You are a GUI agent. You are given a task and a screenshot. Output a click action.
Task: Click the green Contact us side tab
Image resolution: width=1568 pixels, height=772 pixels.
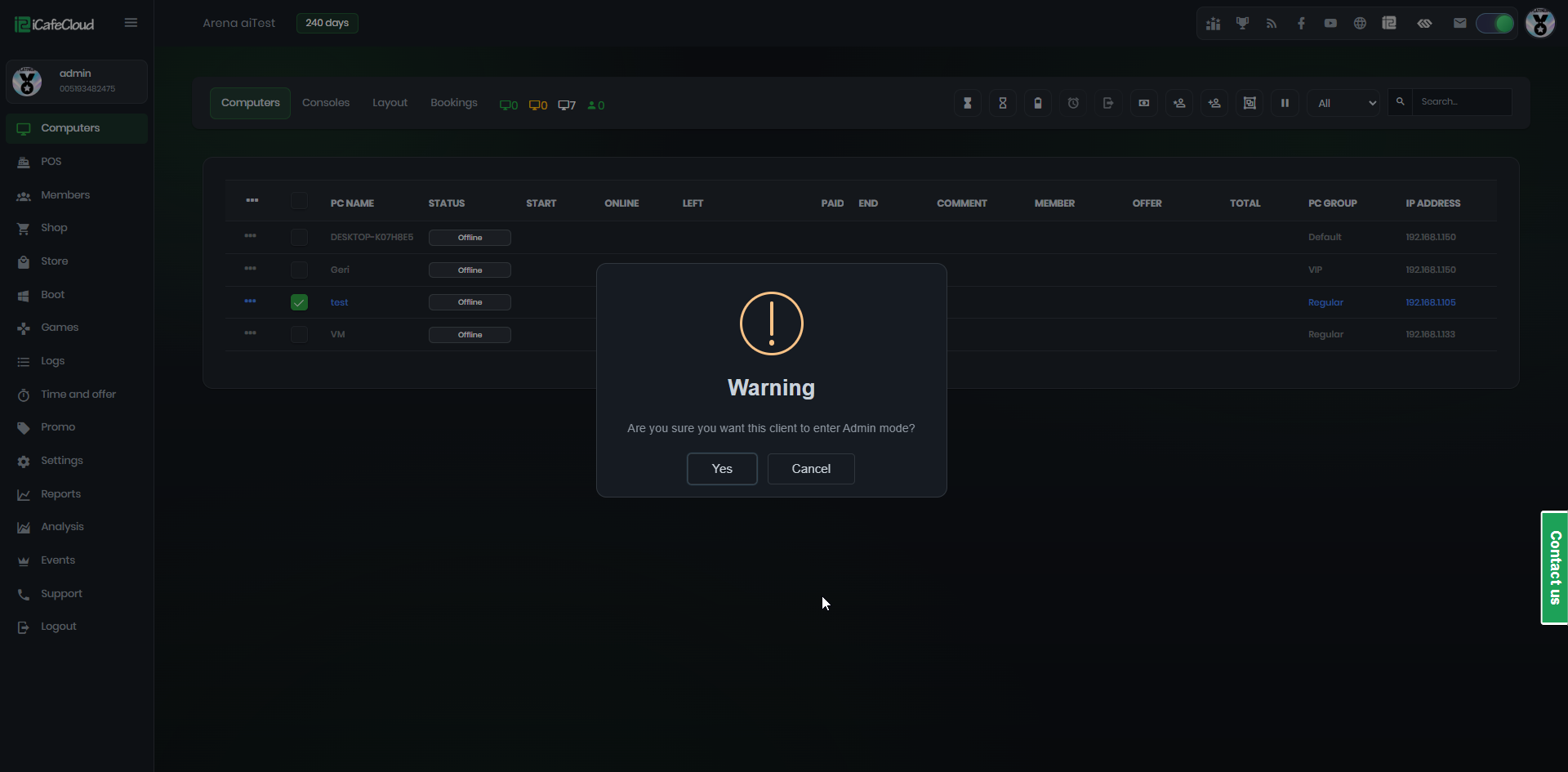click(x=1554, y=568)
